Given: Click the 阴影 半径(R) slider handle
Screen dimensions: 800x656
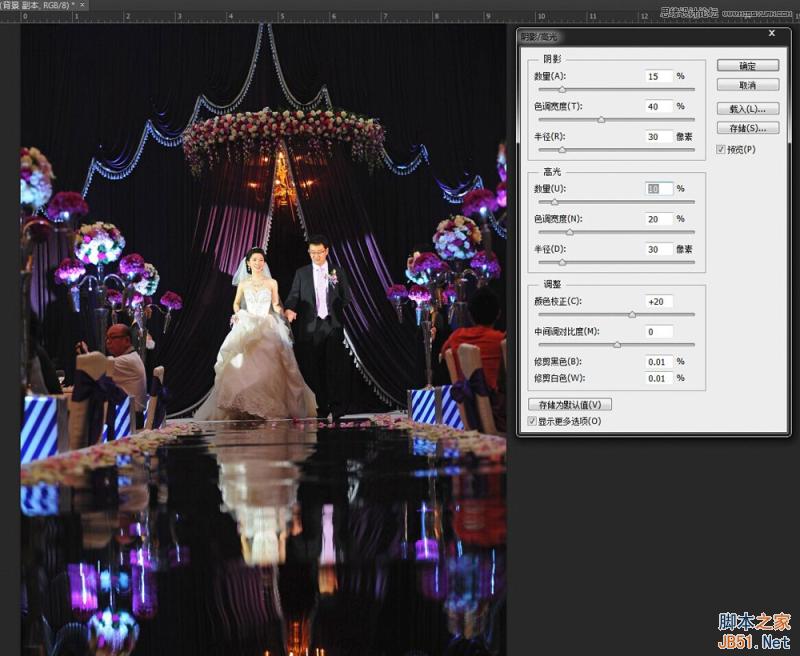Looking at the screenshot, I should tap(563, 151).
